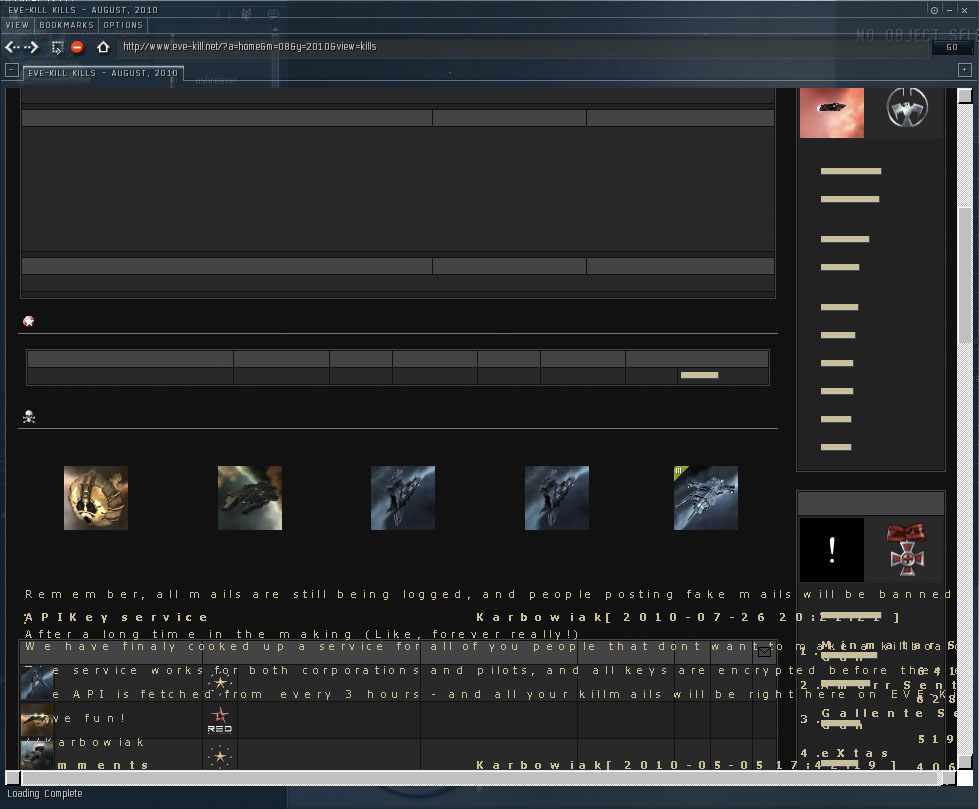979x809 pixels.
Task: Open the golden skull-shaped ship thumbnail
Action: click(x=96, y=498)
